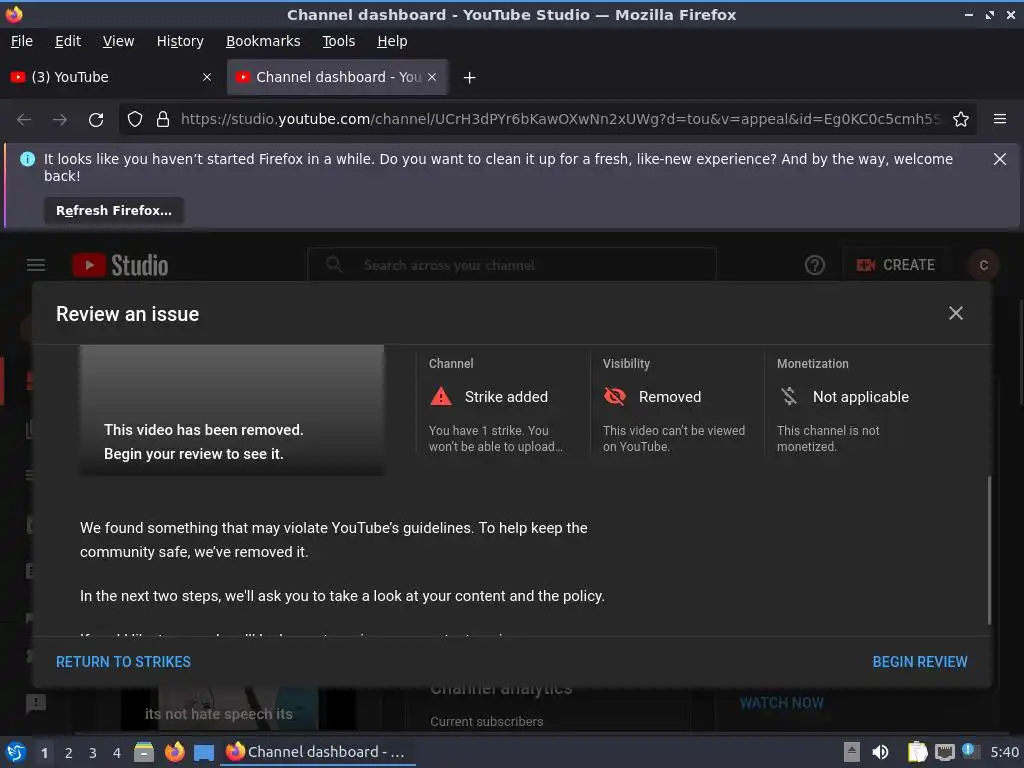This screenshot has width=1024, height=768.
Task: Close the (3) YouTube tab
Action: (207, 77)
